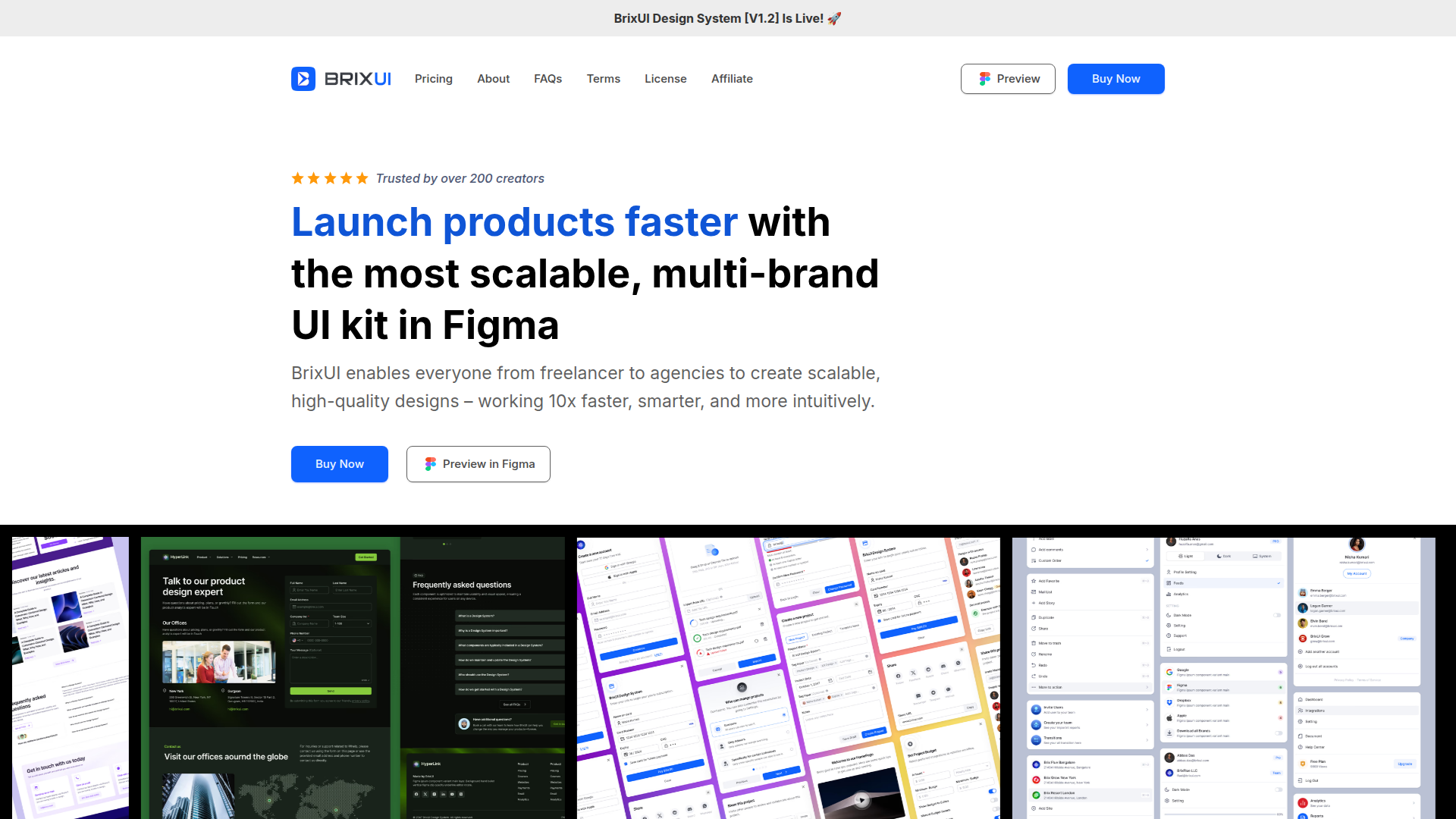Click the header Buy Now button
The width and height of the screenshot is (1456, 819).
point(1116,79)
